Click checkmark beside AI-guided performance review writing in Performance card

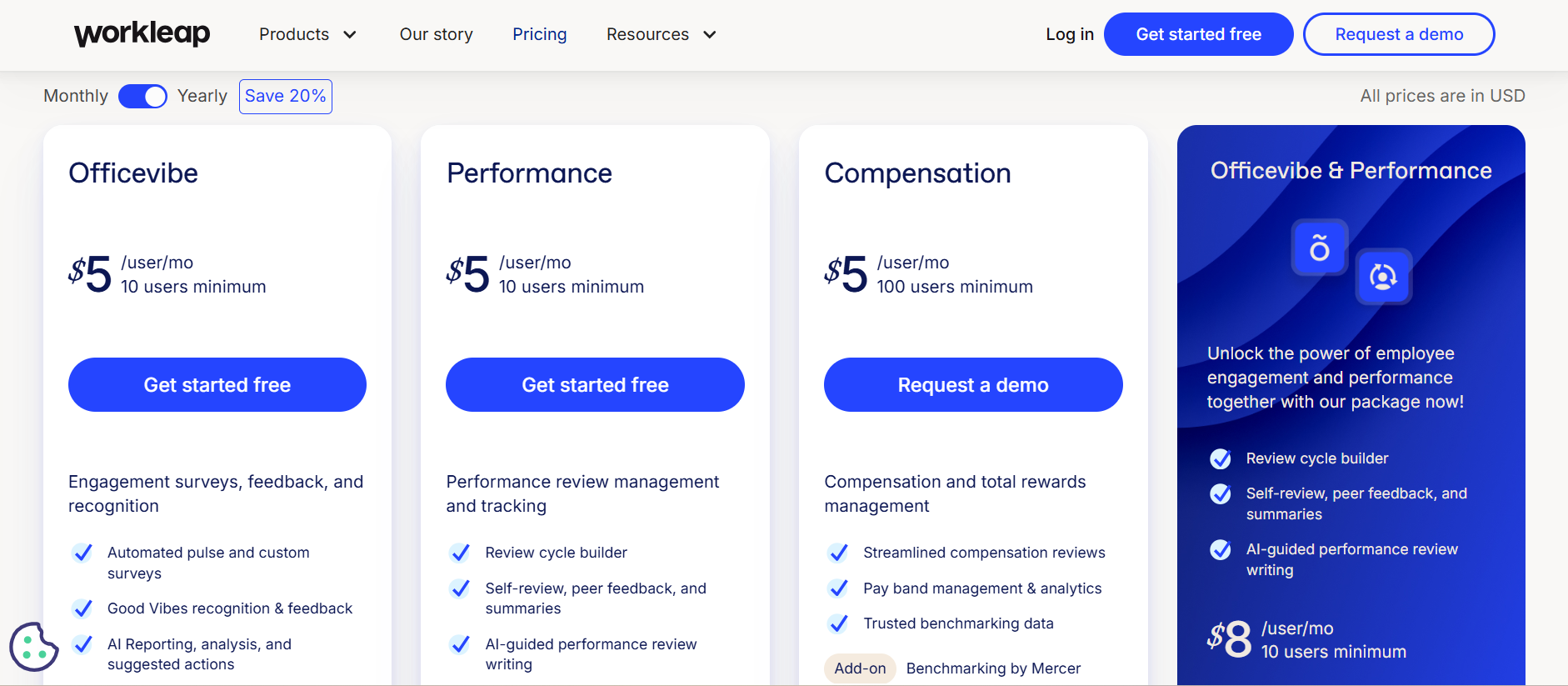click(460, 644)
